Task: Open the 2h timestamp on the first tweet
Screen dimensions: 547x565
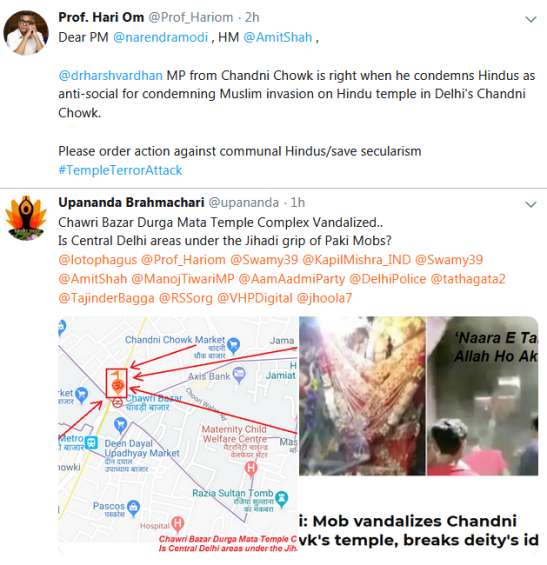Action: point(252,17)
